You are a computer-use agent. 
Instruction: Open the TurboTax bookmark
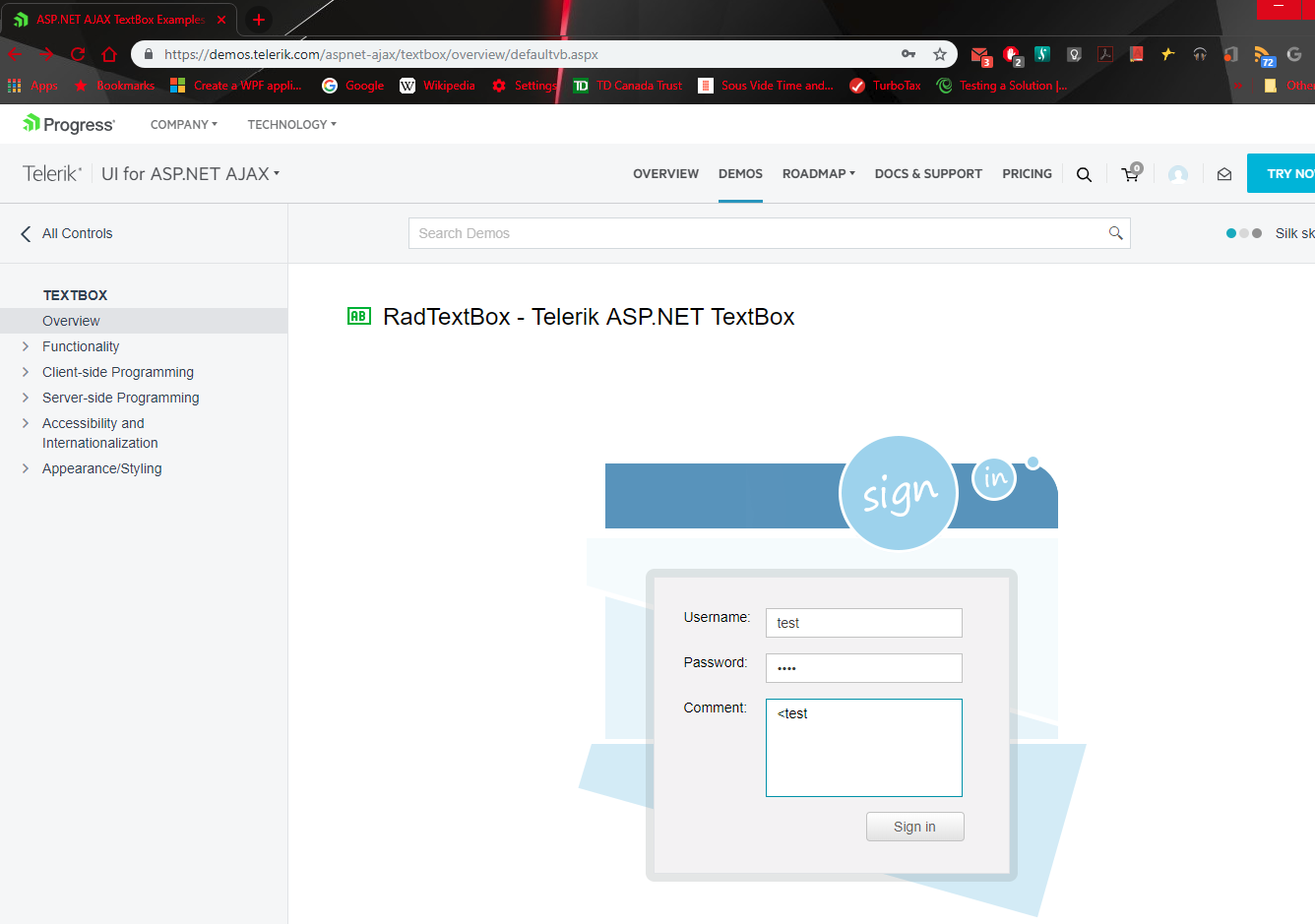885,86
